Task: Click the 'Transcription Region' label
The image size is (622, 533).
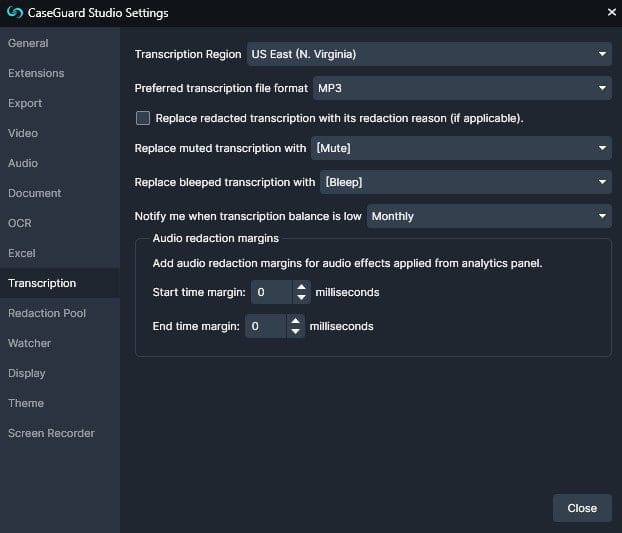Action: coord(188,54)
